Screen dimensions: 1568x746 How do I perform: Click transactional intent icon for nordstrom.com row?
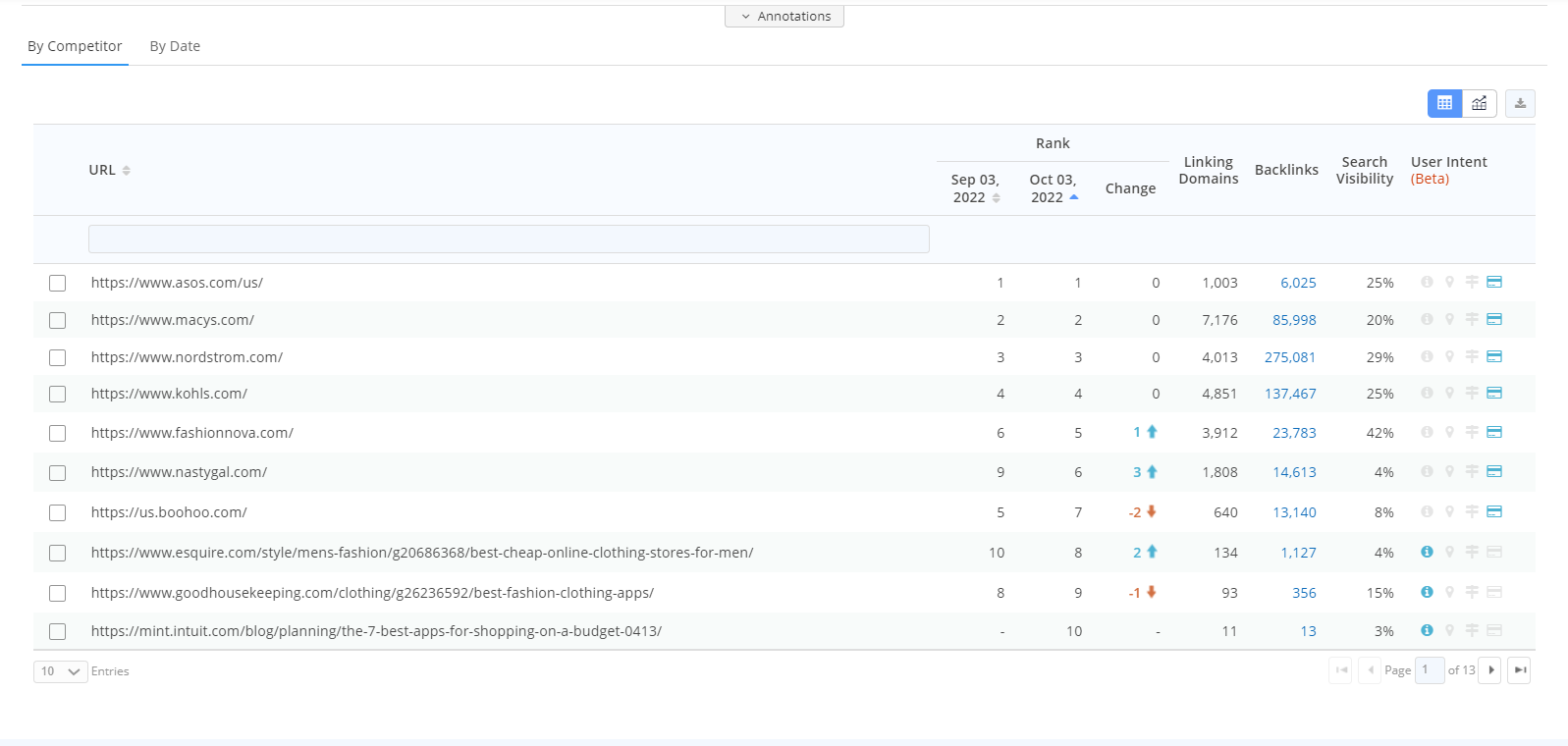coord(1494,357)
